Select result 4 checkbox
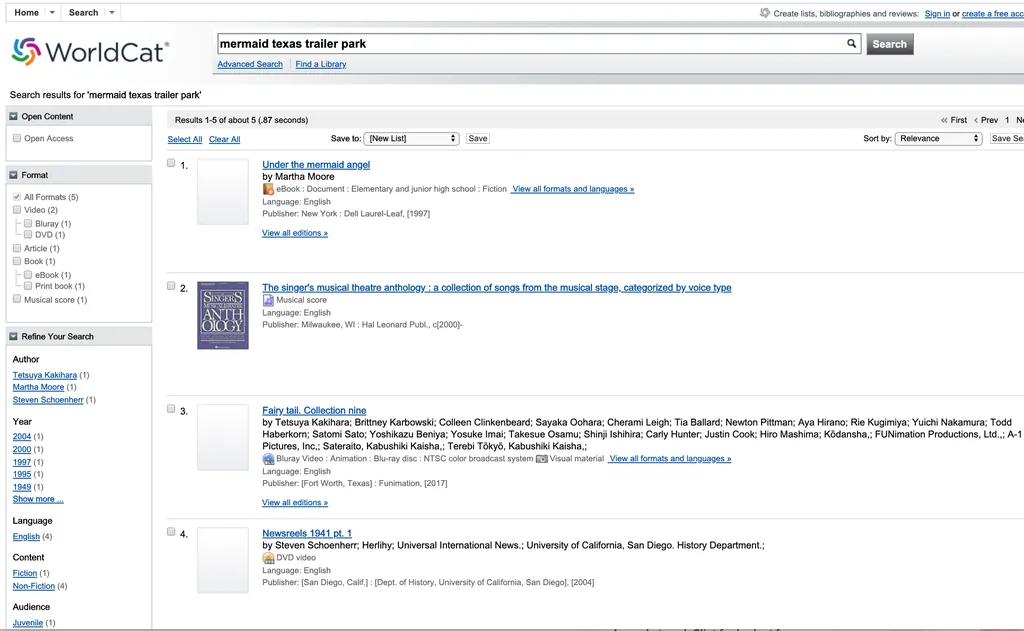Screen dimensions: 1024x631 (x=171, y=532)
